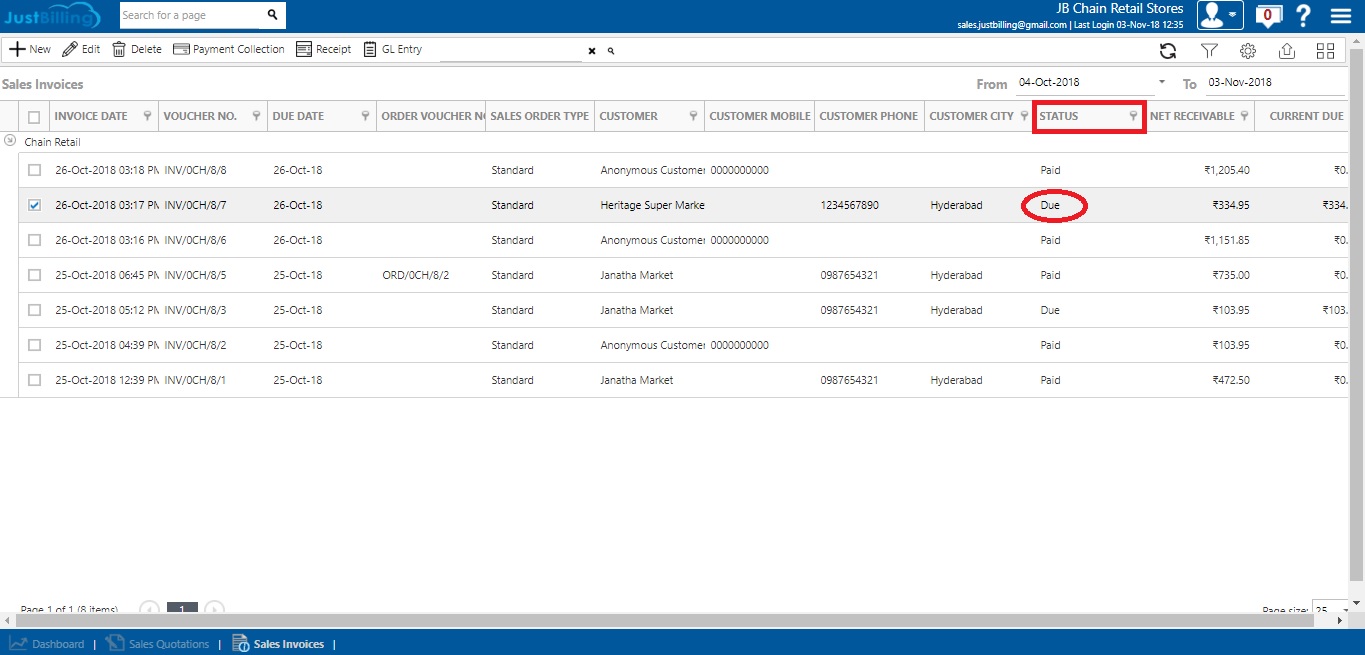Filter the Due Date column
1365x655 pixels.
(365, 116)
